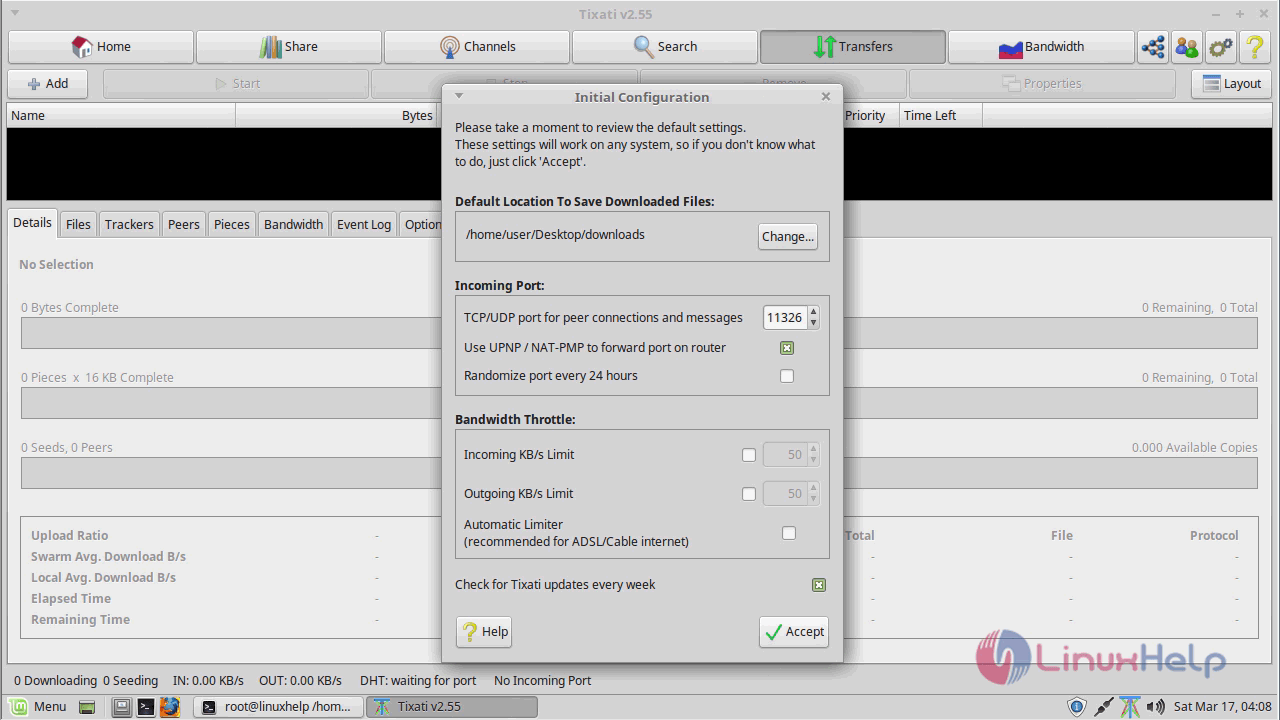Click the Help button in the dialog

coord(484,632)
